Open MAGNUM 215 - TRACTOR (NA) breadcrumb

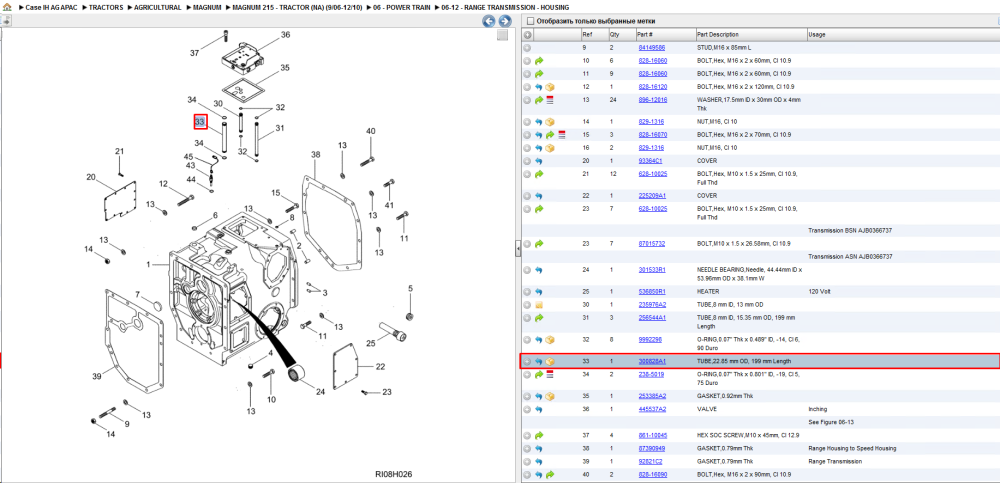click(x=298, y=7)
